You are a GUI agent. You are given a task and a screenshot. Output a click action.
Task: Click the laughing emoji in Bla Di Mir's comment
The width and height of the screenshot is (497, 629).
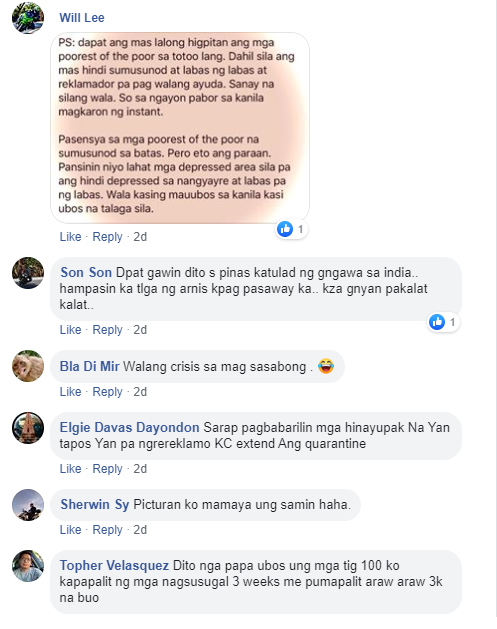(x=326, y=366)
